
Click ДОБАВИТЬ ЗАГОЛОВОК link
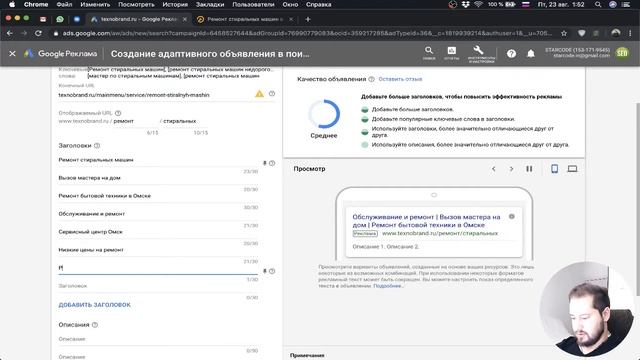pyautogui.click(x=94, y=305)
